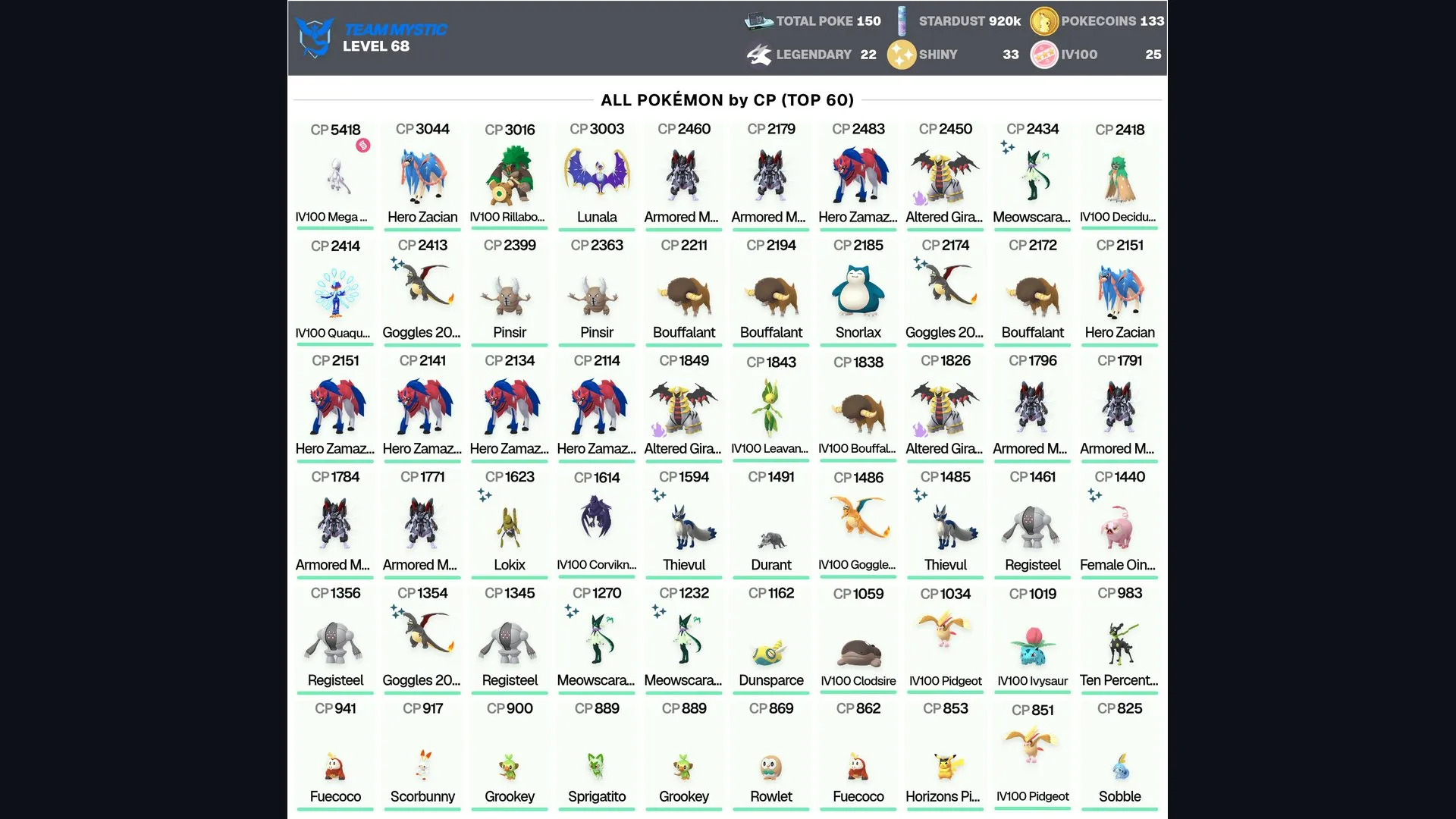Screen dimensions: 1456x819
Task: Click the 'CP 5418' value
Action: pyautogui.click(x=335, y=130)
